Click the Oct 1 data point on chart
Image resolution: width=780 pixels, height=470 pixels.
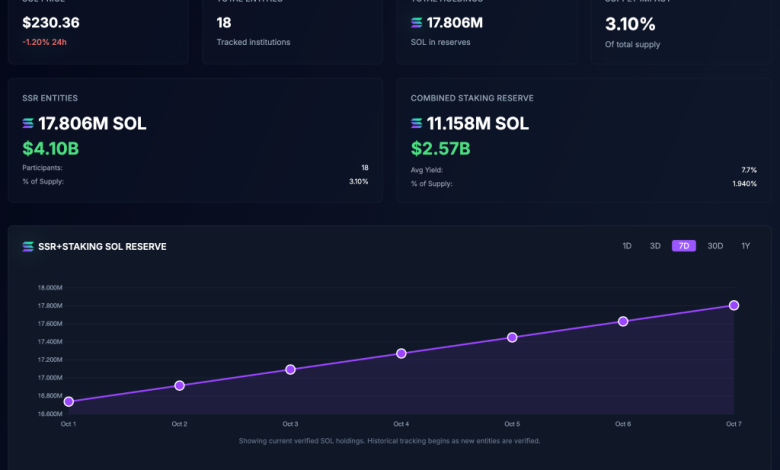tap(68, 401)
